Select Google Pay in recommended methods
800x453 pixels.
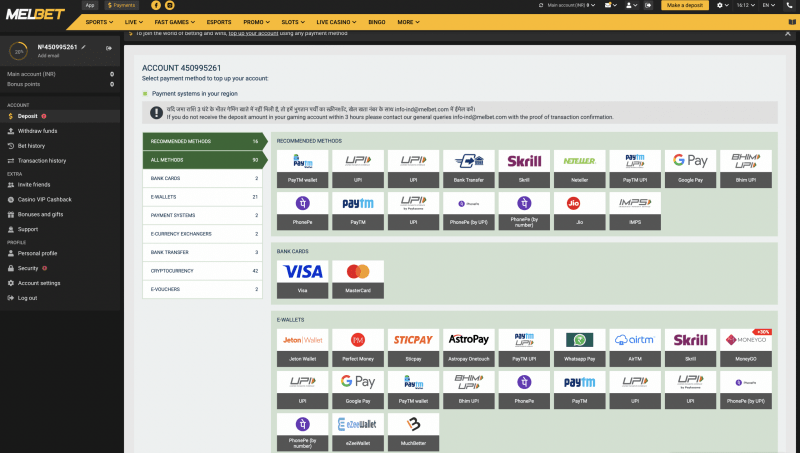pyautogui.click(x=690, y=166)
